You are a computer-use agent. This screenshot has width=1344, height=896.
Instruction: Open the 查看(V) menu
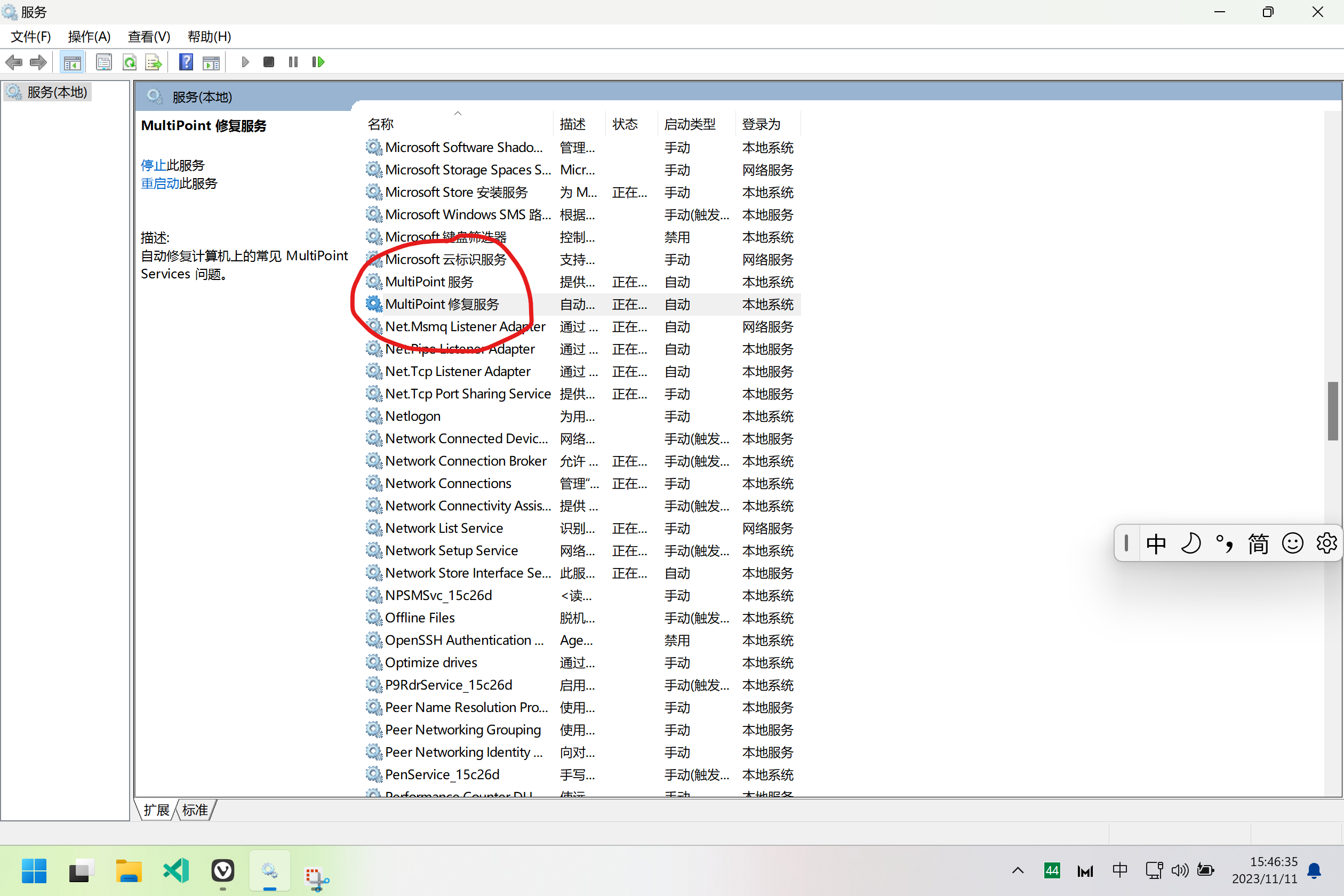click(149, 37)
